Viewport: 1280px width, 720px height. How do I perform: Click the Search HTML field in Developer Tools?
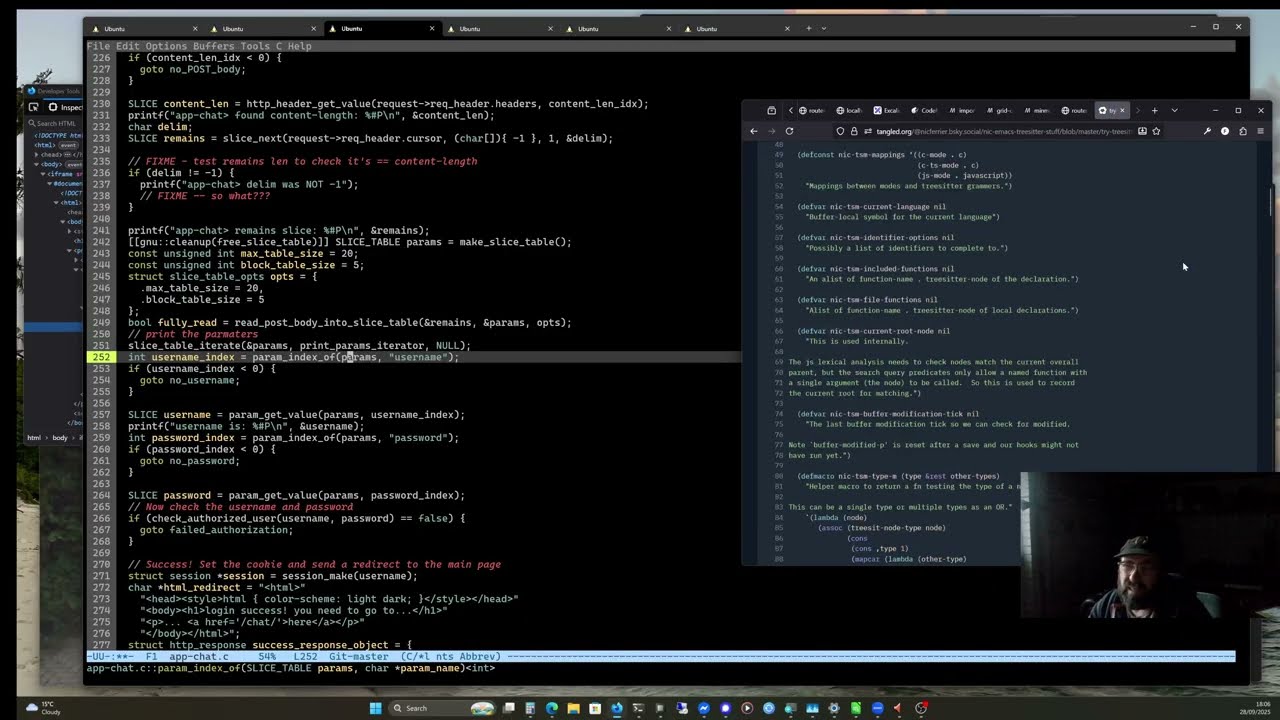coord(56,124)
